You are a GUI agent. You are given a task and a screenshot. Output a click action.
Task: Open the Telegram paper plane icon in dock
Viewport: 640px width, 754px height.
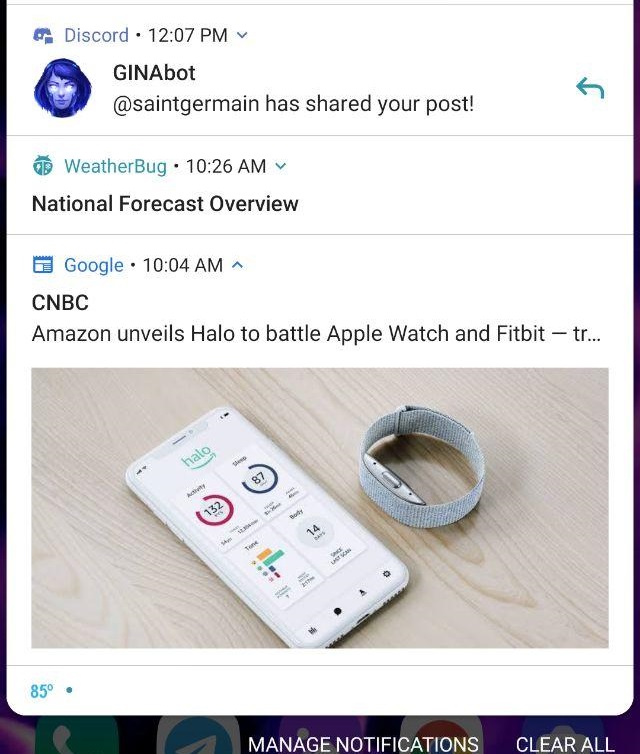[198, 736]
